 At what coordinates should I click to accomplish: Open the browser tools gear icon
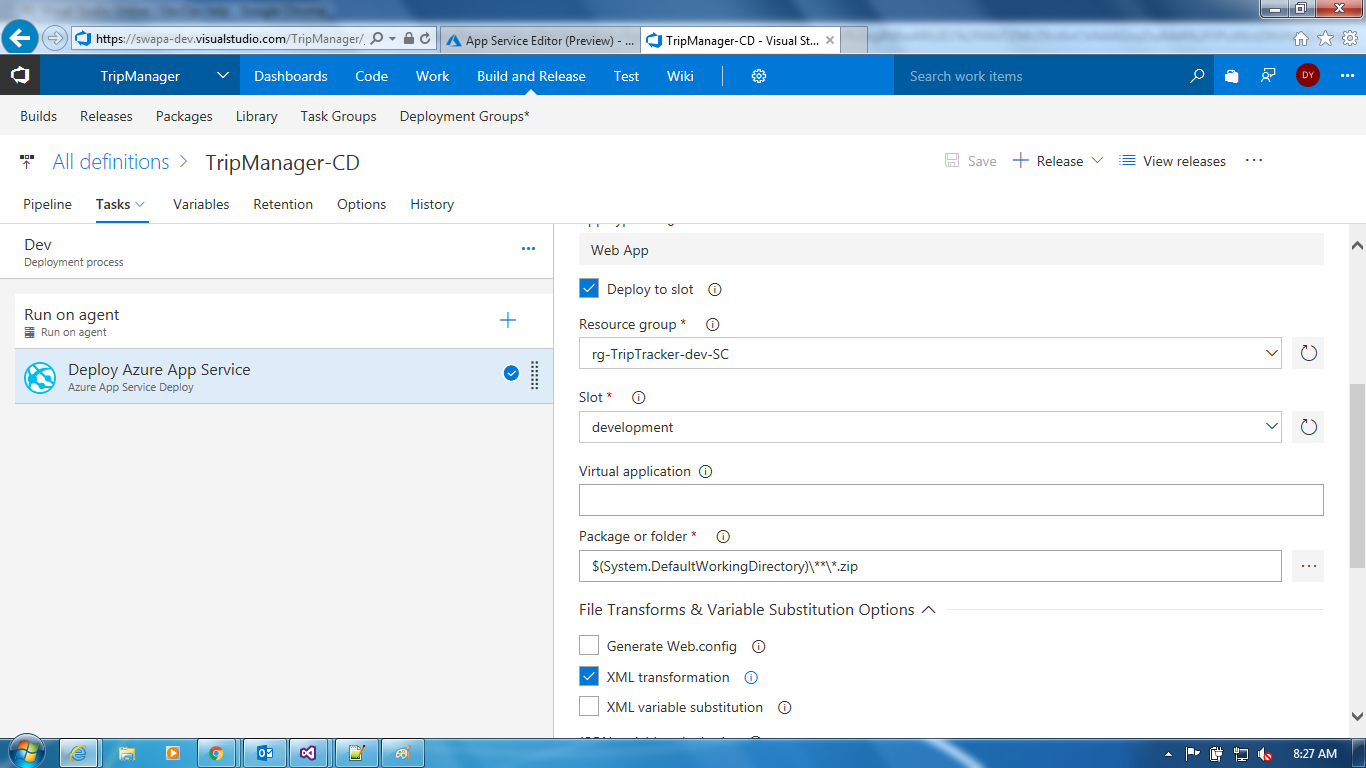click(1349, 39)
